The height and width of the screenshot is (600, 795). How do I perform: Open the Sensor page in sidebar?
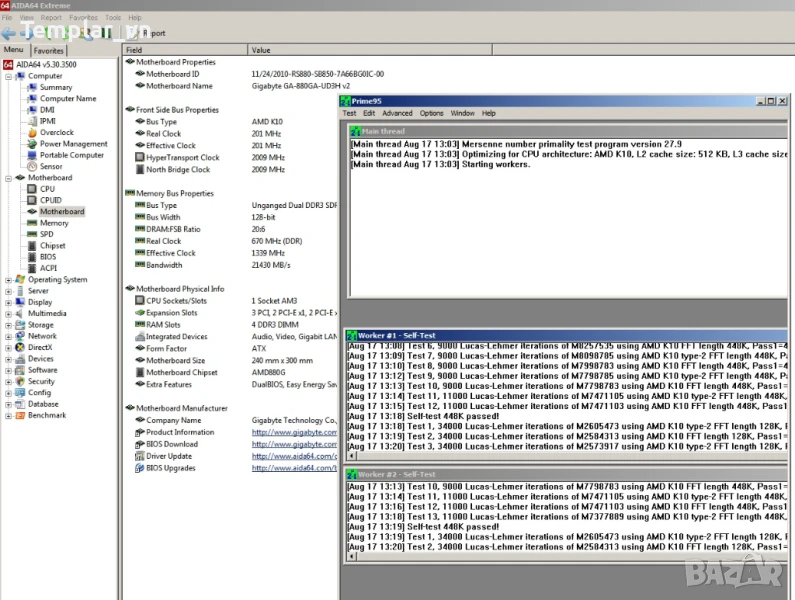coord(50,166)
